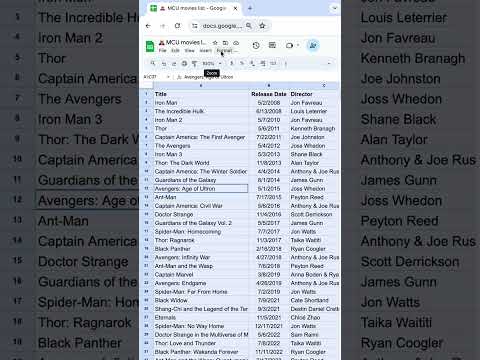This screenshot has height=360, width=480.
Task: Click the site information icon in address bar
Action: (195, 26)
